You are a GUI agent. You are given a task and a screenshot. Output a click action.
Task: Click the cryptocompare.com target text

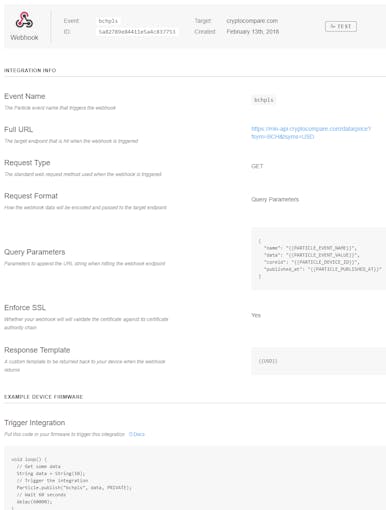pos(252,21)
